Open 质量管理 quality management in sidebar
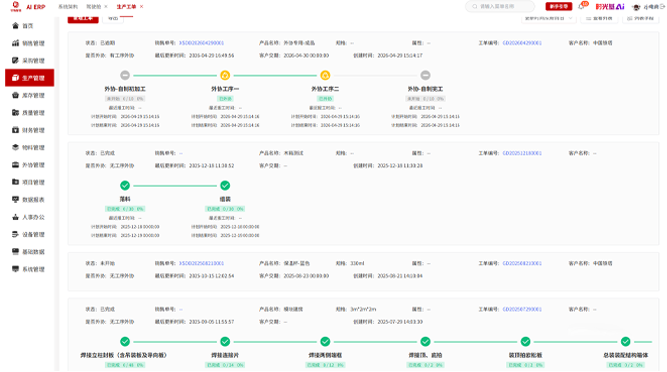Image resolution: width=667 pixels, height=372 pixels. click(29, 113)
